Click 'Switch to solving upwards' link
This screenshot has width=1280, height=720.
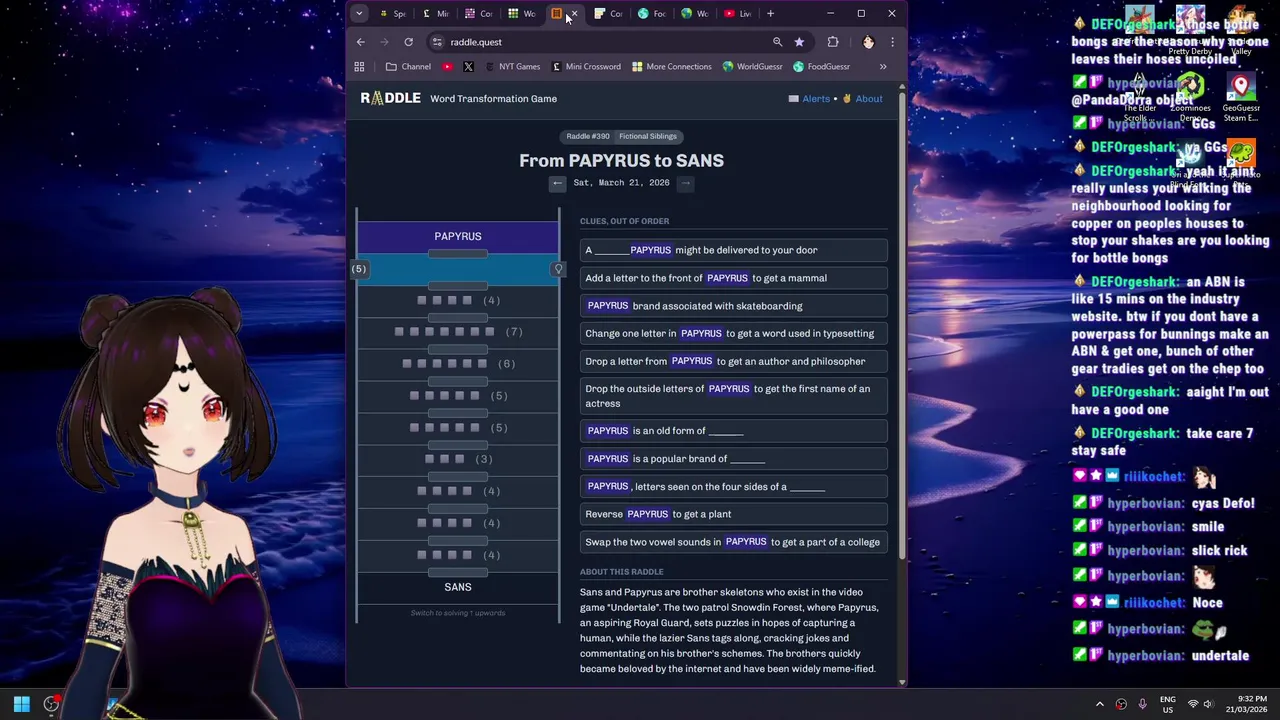coord(458,613)
